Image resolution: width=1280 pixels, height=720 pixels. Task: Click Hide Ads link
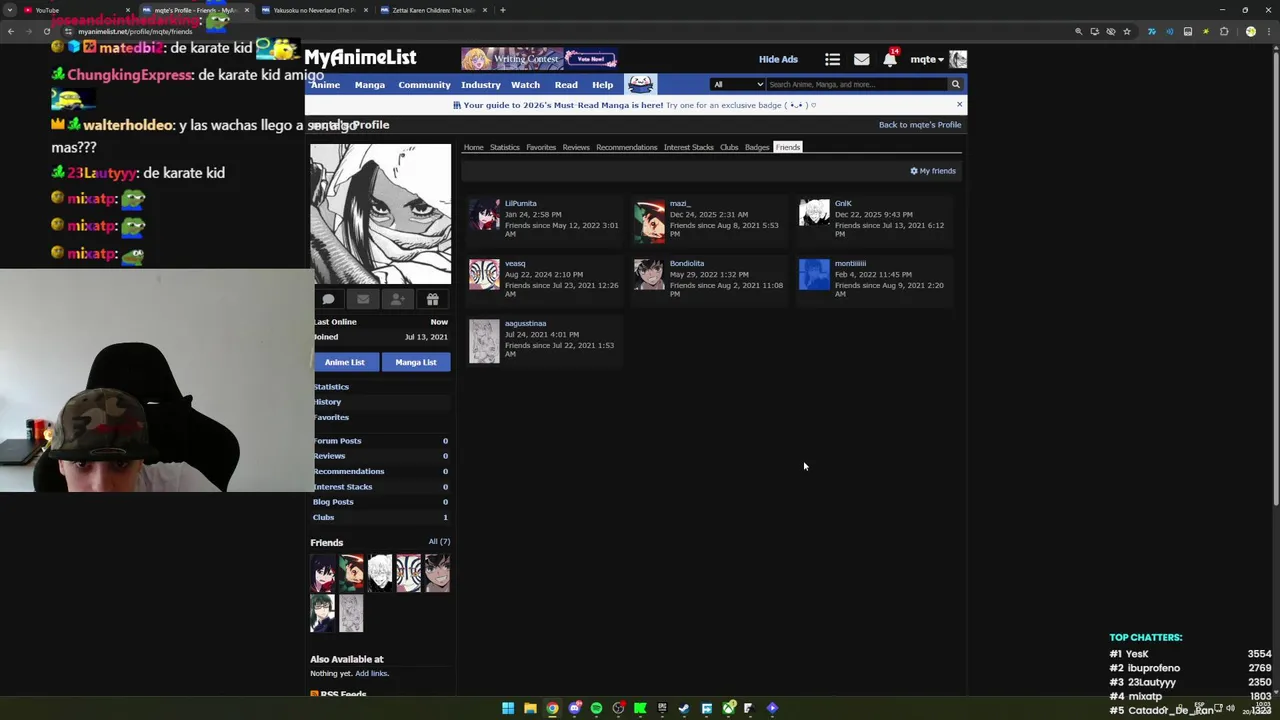778,59
